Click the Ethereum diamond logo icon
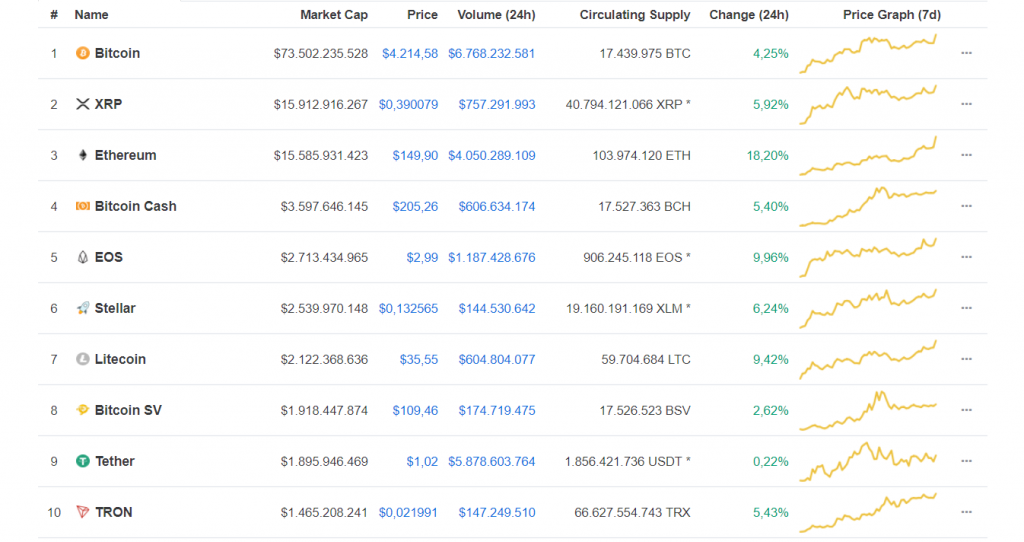The width and height of the screenshot is (1024, 542). click(82, 155)
